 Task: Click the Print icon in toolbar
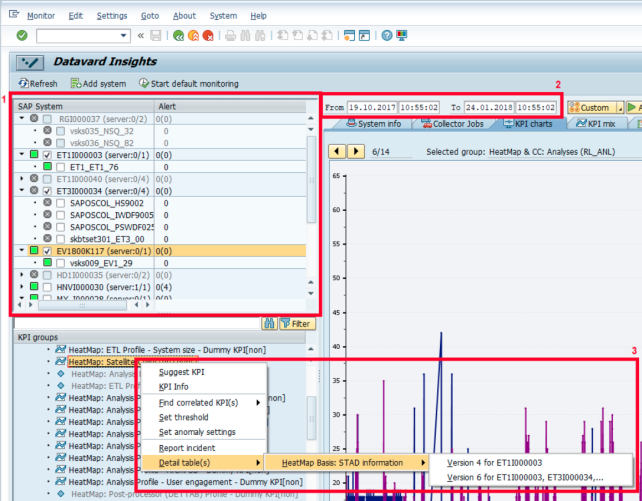231,36
